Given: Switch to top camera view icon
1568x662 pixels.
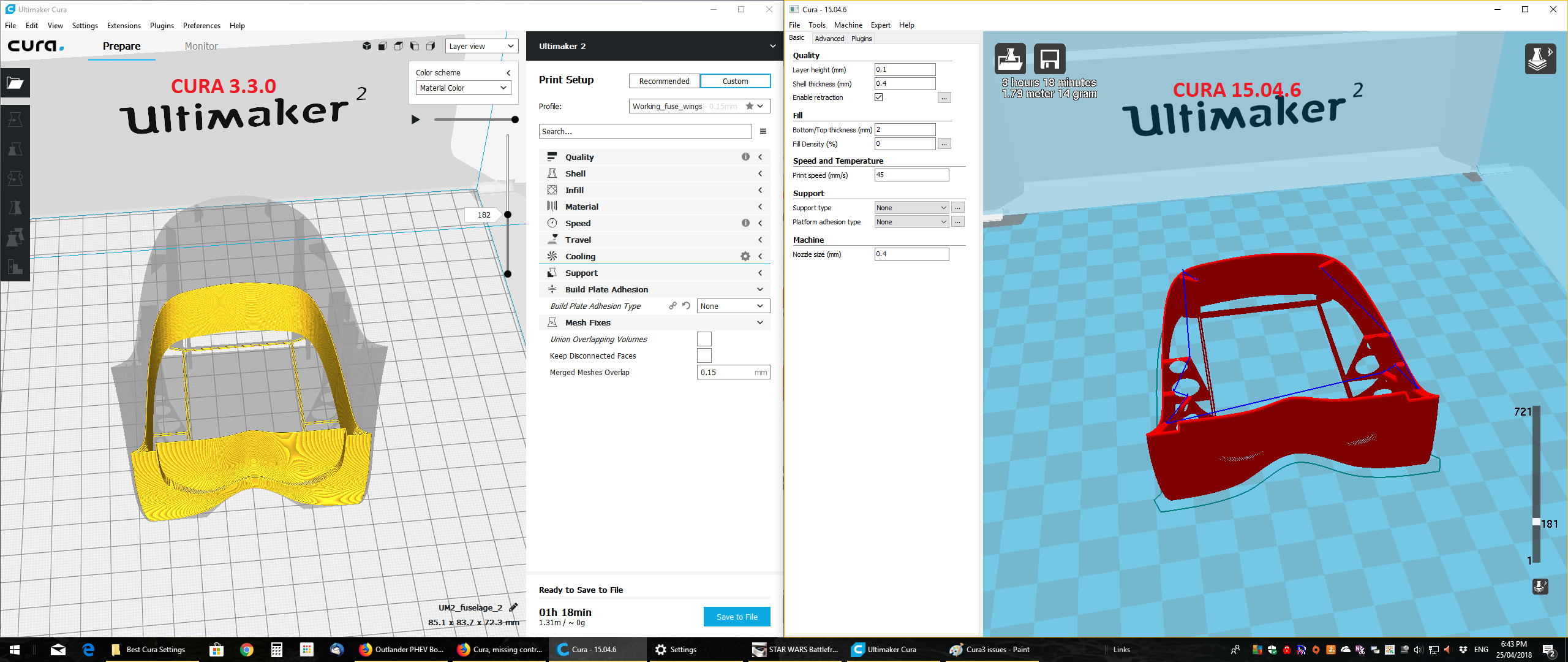Looking at the screenshot, I should click(399, 46).
